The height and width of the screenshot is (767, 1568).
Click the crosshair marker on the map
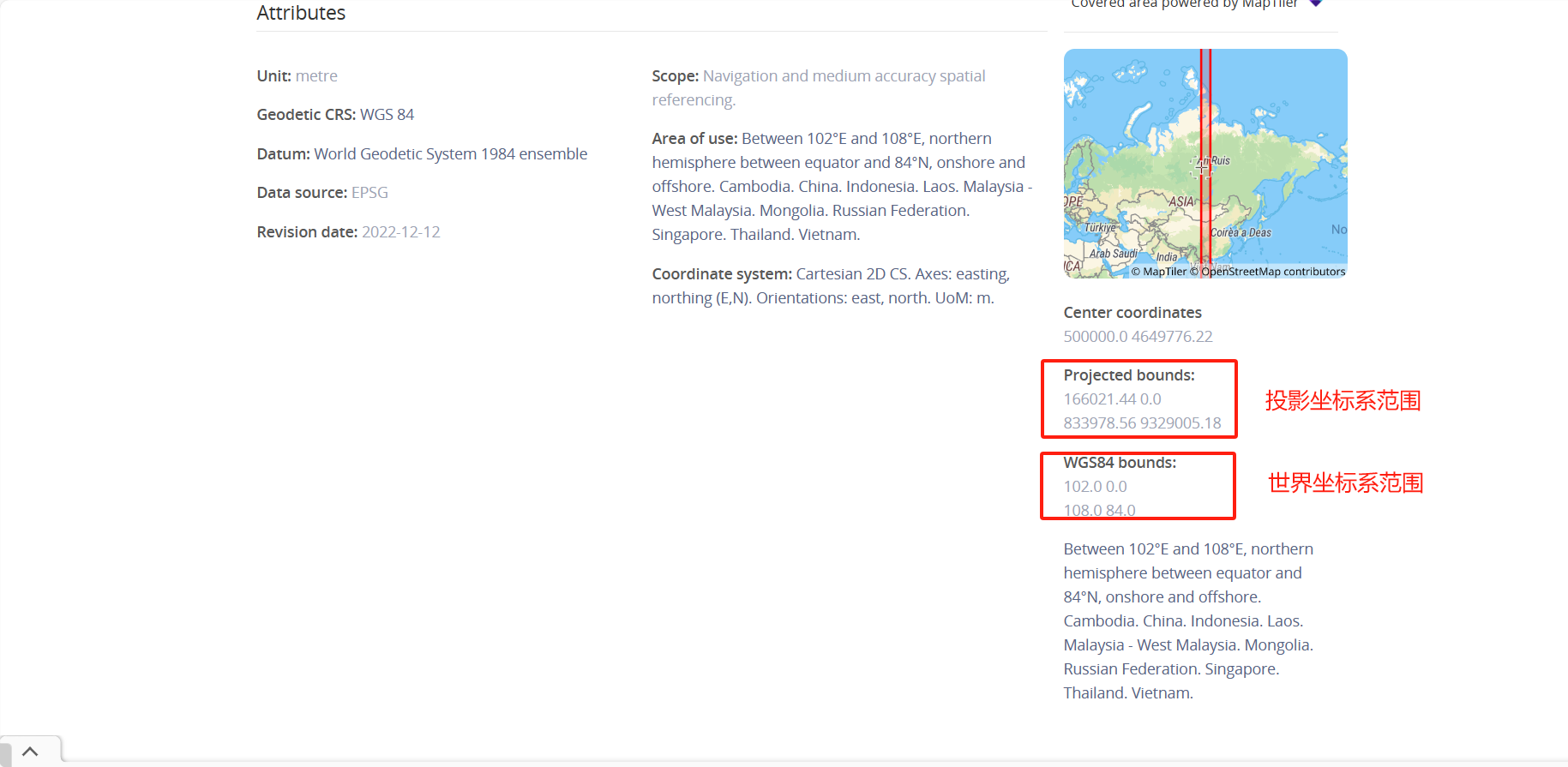[x=1203, y=167]
